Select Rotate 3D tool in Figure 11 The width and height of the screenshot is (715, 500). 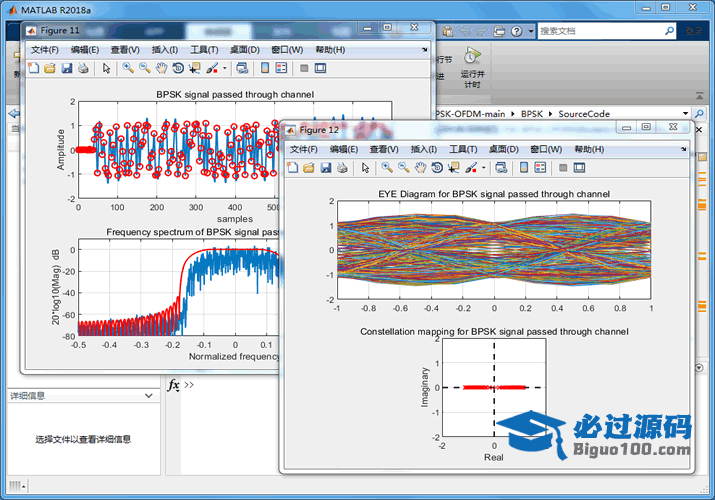coord(178,68)
